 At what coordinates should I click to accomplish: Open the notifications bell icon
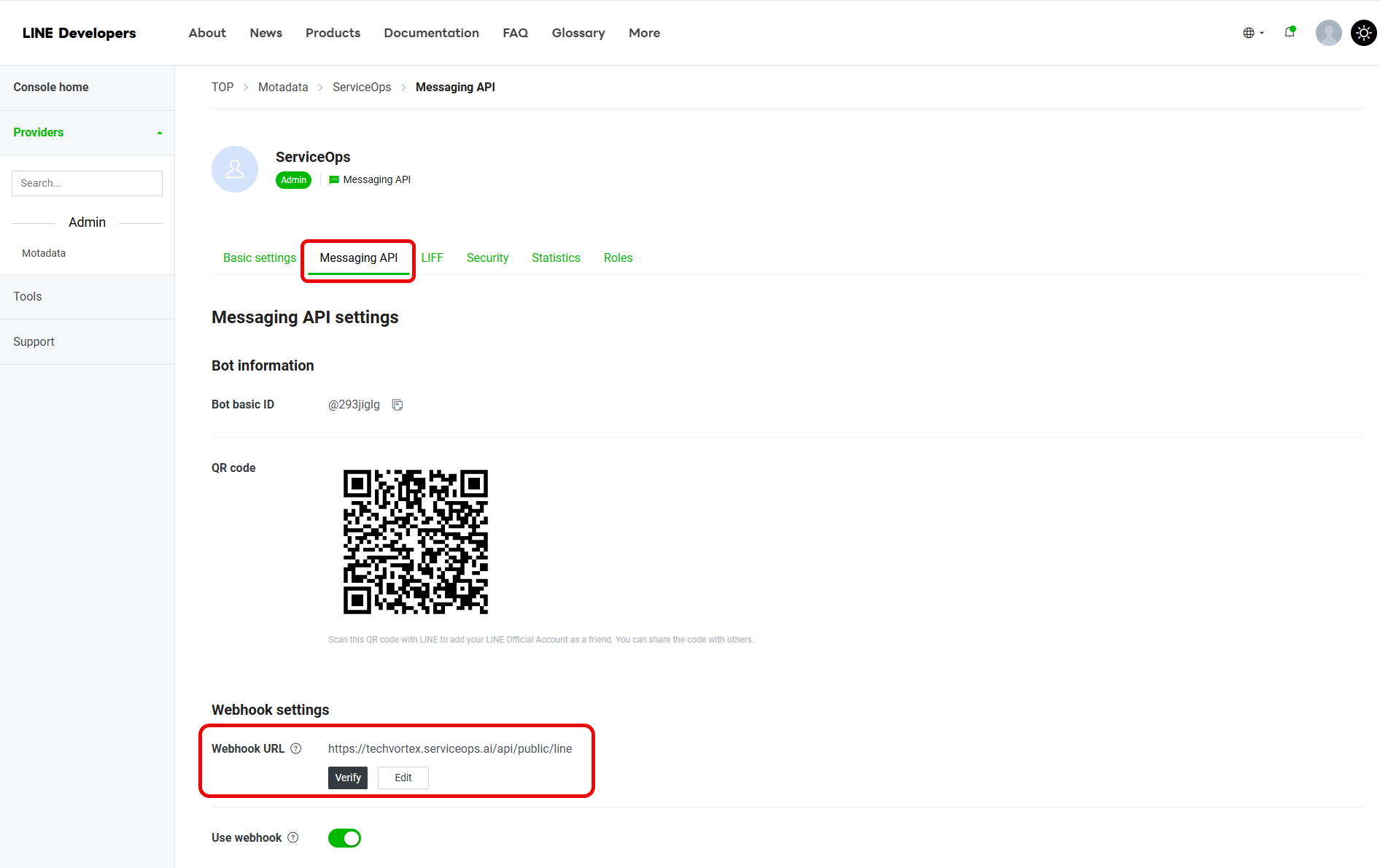[x=1290, y=32]
